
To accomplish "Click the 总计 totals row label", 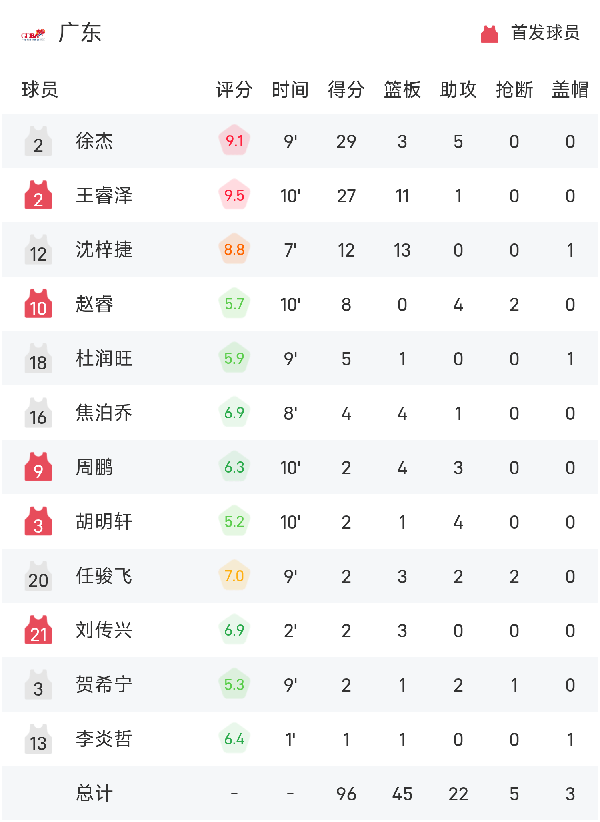I will coord(95,793).
